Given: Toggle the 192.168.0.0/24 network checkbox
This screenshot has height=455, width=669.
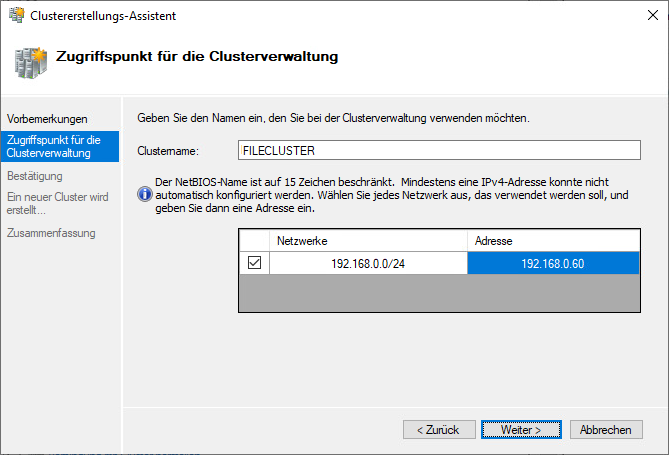Looking at the screenshot, I should [x=254, y=263].
